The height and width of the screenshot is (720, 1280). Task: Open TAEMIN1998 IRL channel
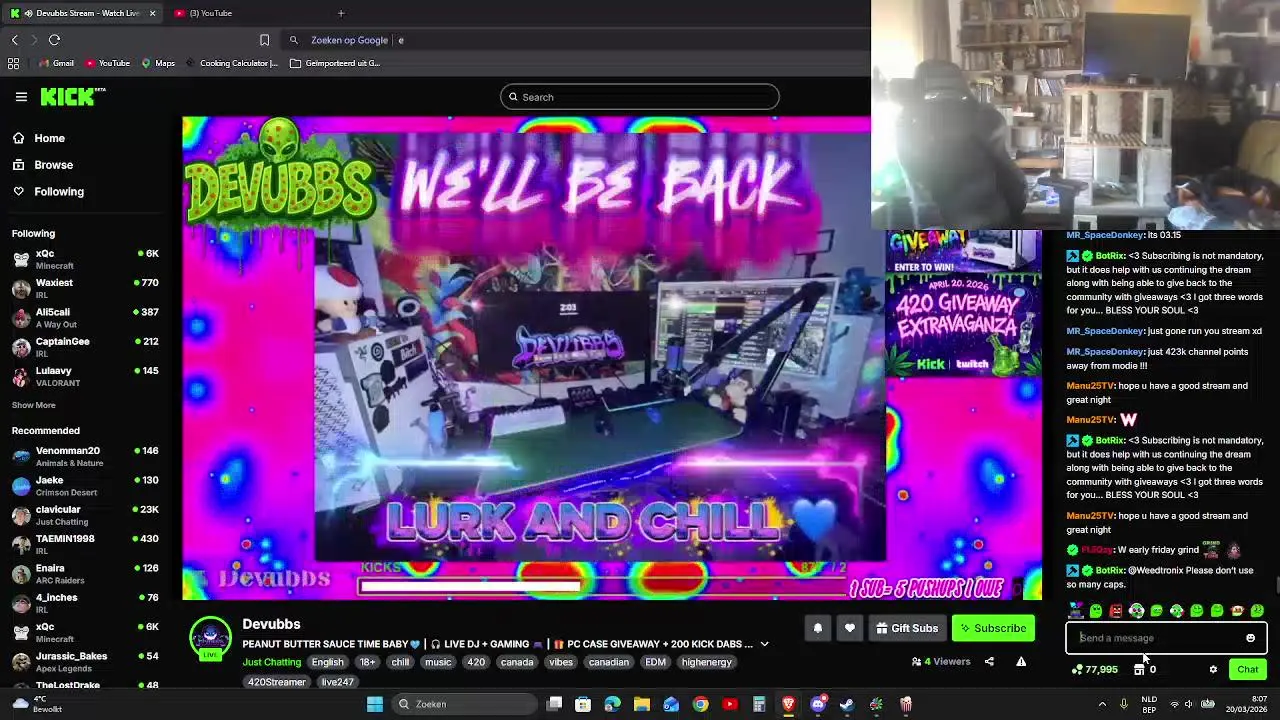(85, 544)
